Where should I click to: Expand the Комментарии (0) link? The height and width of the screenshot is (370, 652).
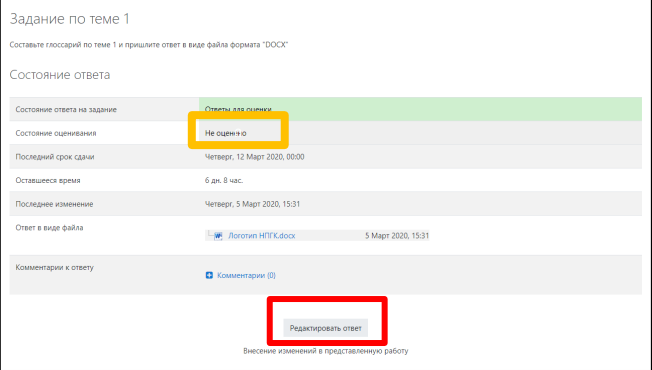246,275
